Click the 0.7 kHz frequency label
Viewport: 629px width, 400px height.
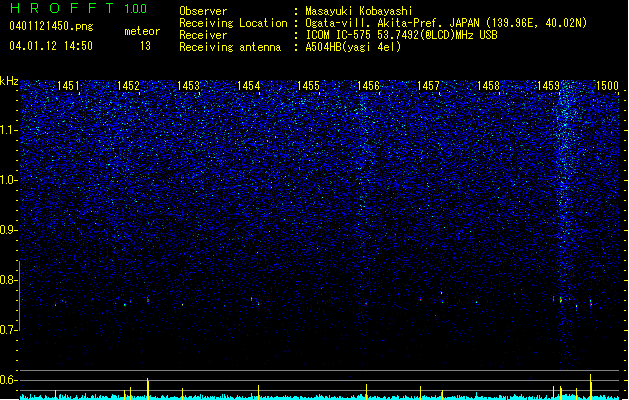(8, 330)
